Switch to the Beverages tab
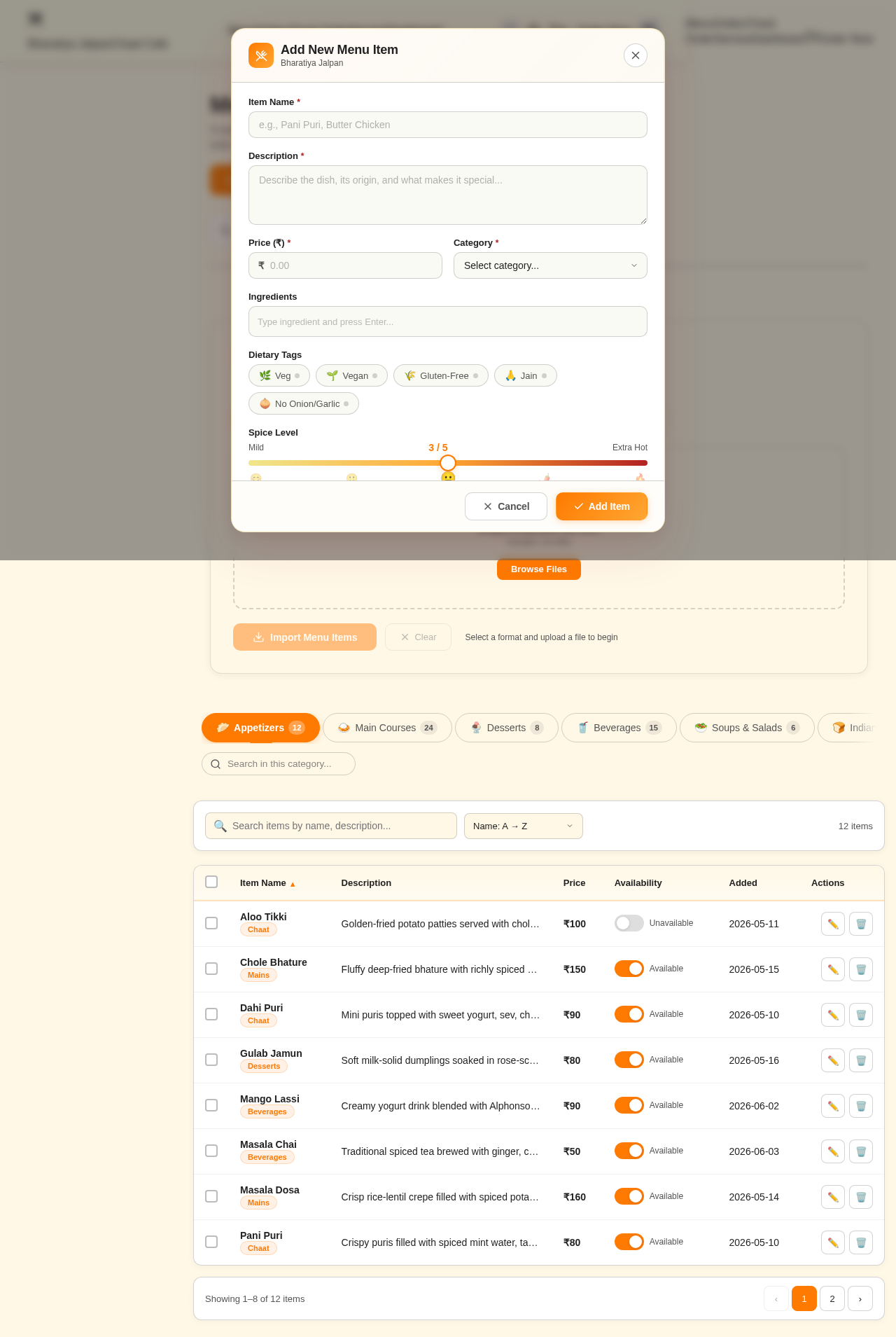This screenshot has height=1337, width=896. 619,728
